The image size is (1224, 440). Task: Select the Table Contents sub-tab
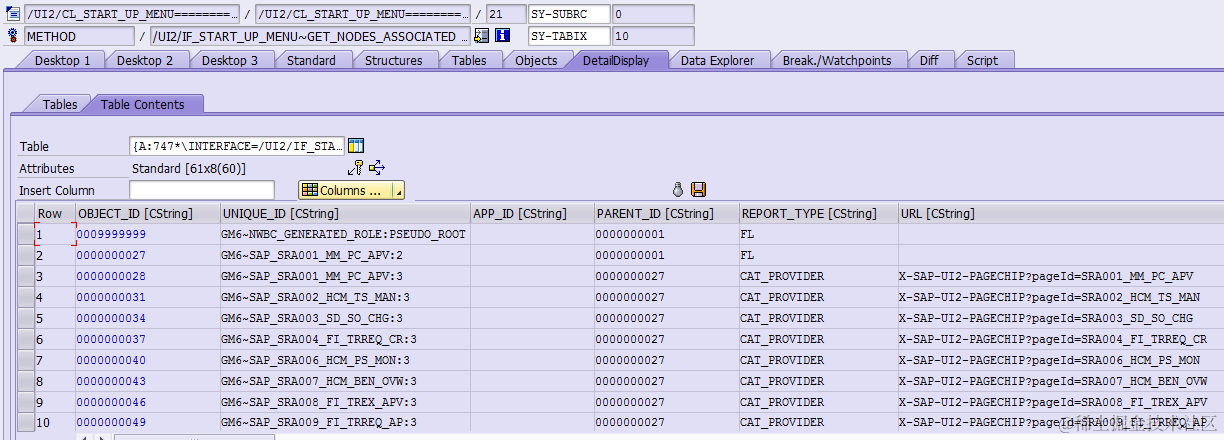click(143, 104)
